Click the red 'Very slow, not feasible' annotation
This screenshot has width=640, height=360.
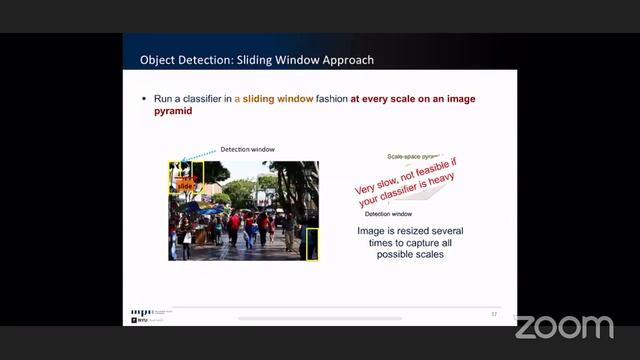[406, 182]
